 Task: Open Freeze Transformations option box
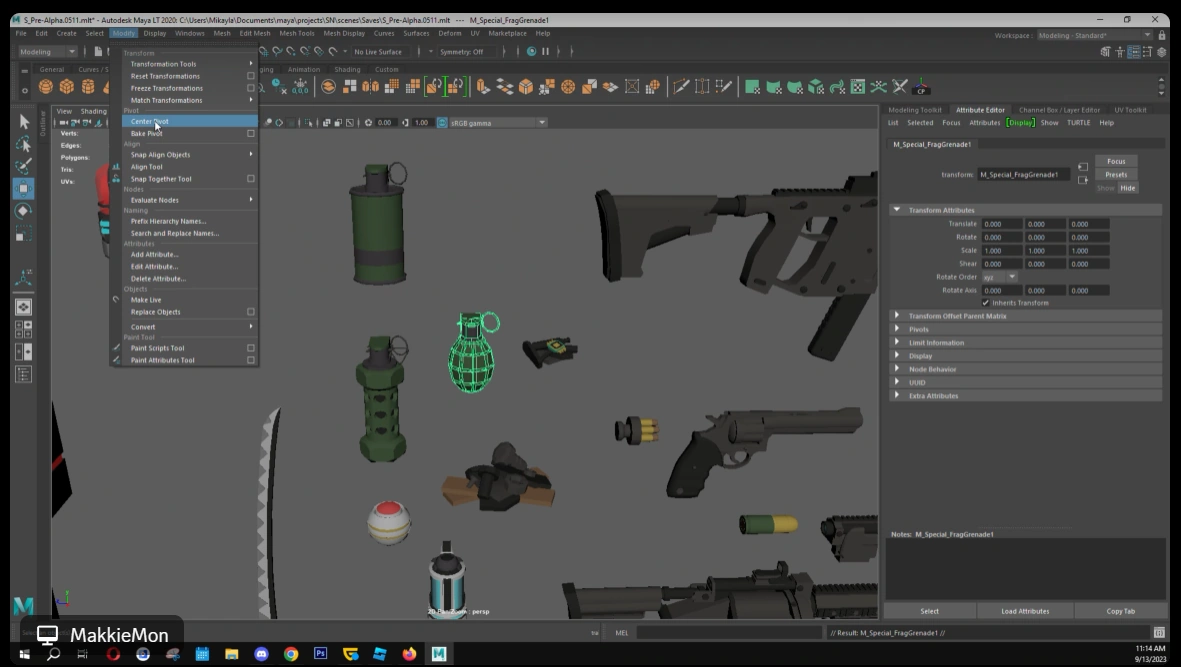point(250,88)
